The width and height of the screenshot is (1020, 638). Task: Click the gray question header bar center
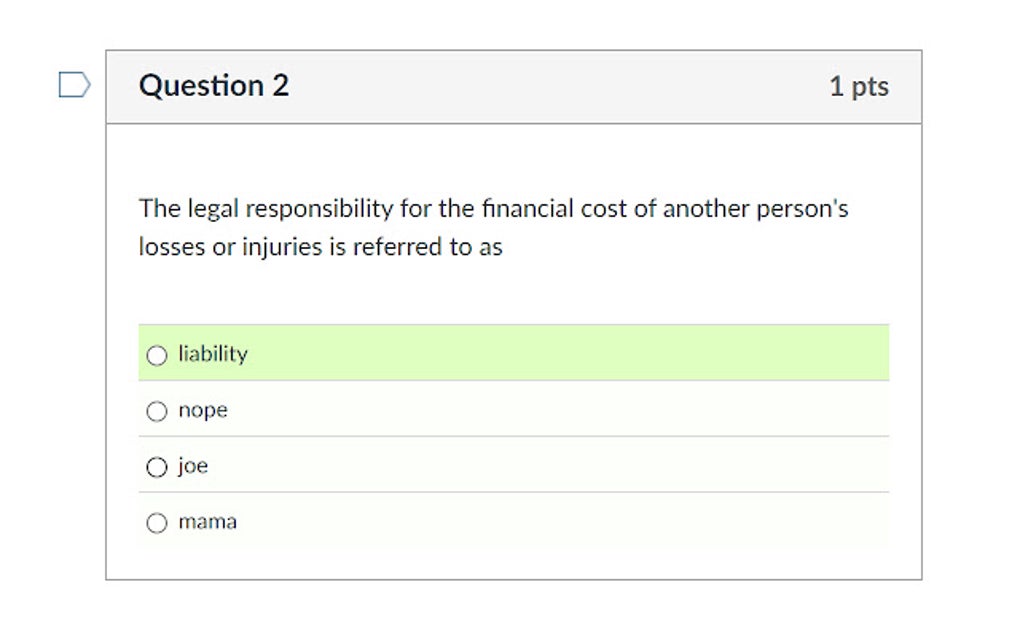tap(513, 87)
